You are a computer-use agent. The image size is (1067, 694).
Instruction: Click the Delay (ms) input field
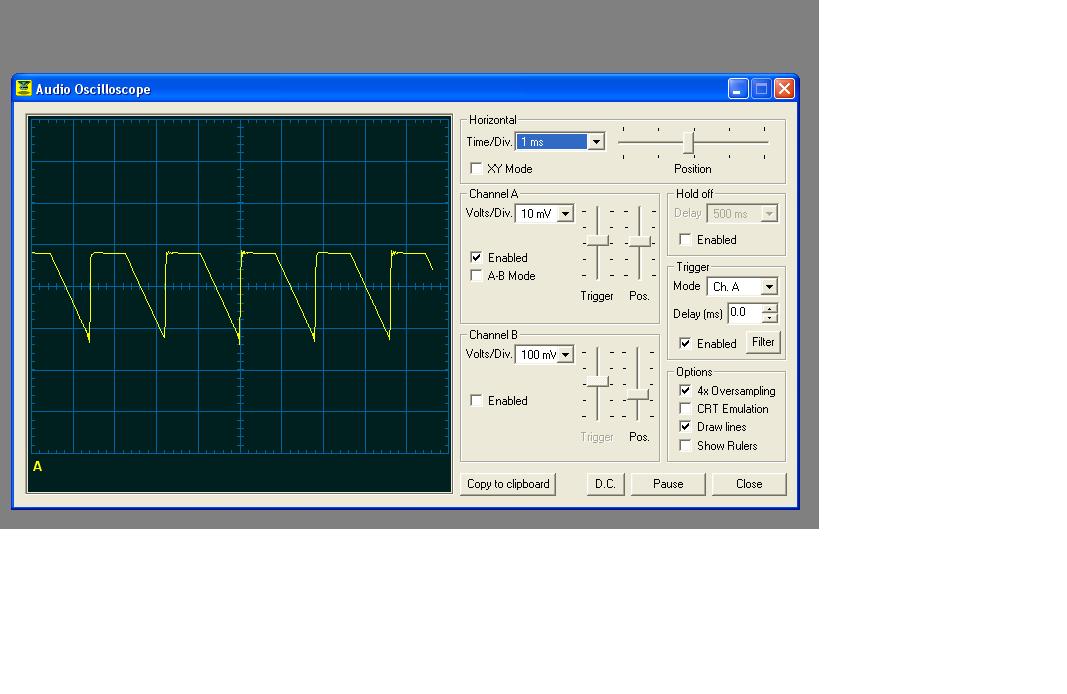[x=745, y=312]
